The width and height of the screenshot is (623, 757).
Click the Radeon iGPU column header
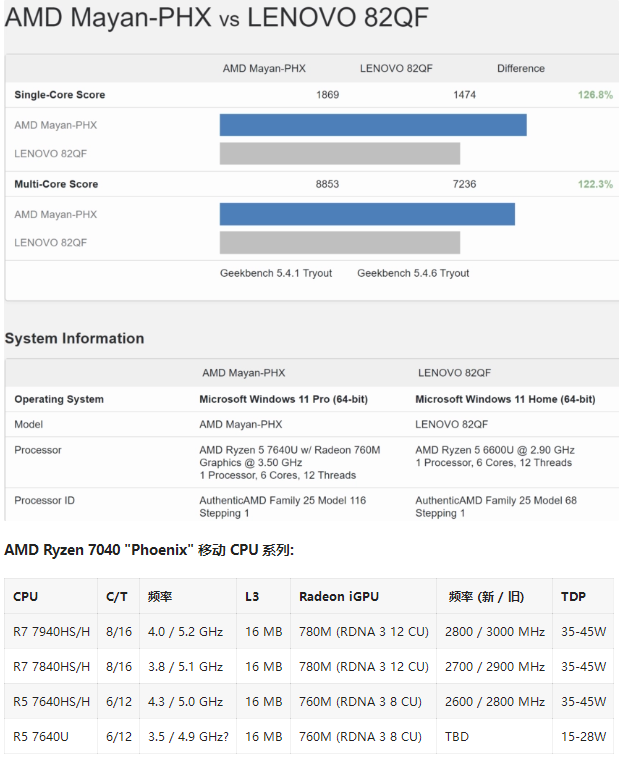point(341,596)
